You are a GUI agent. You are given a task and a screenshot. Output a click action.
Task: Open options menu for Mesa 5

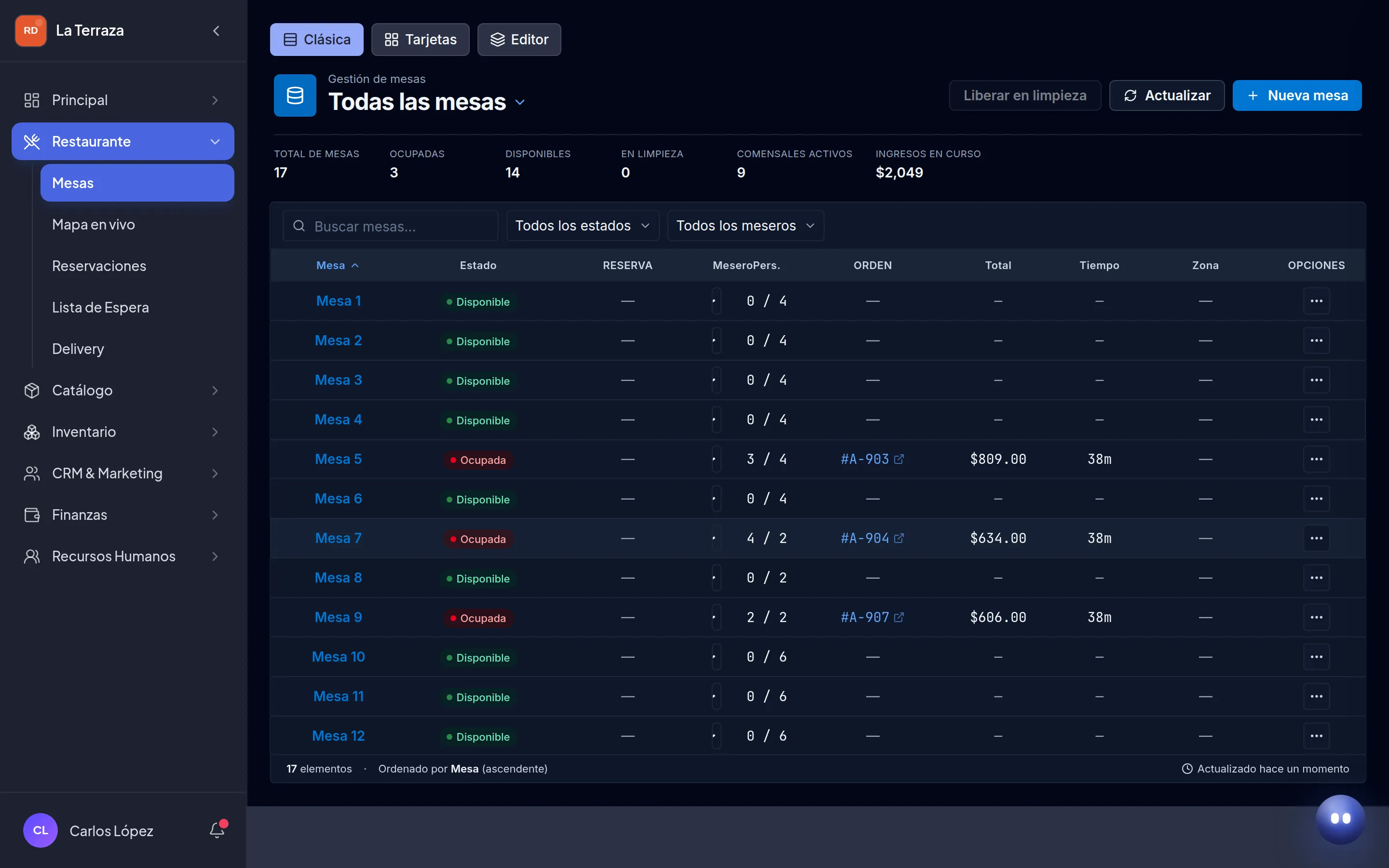coord(1316,459)
